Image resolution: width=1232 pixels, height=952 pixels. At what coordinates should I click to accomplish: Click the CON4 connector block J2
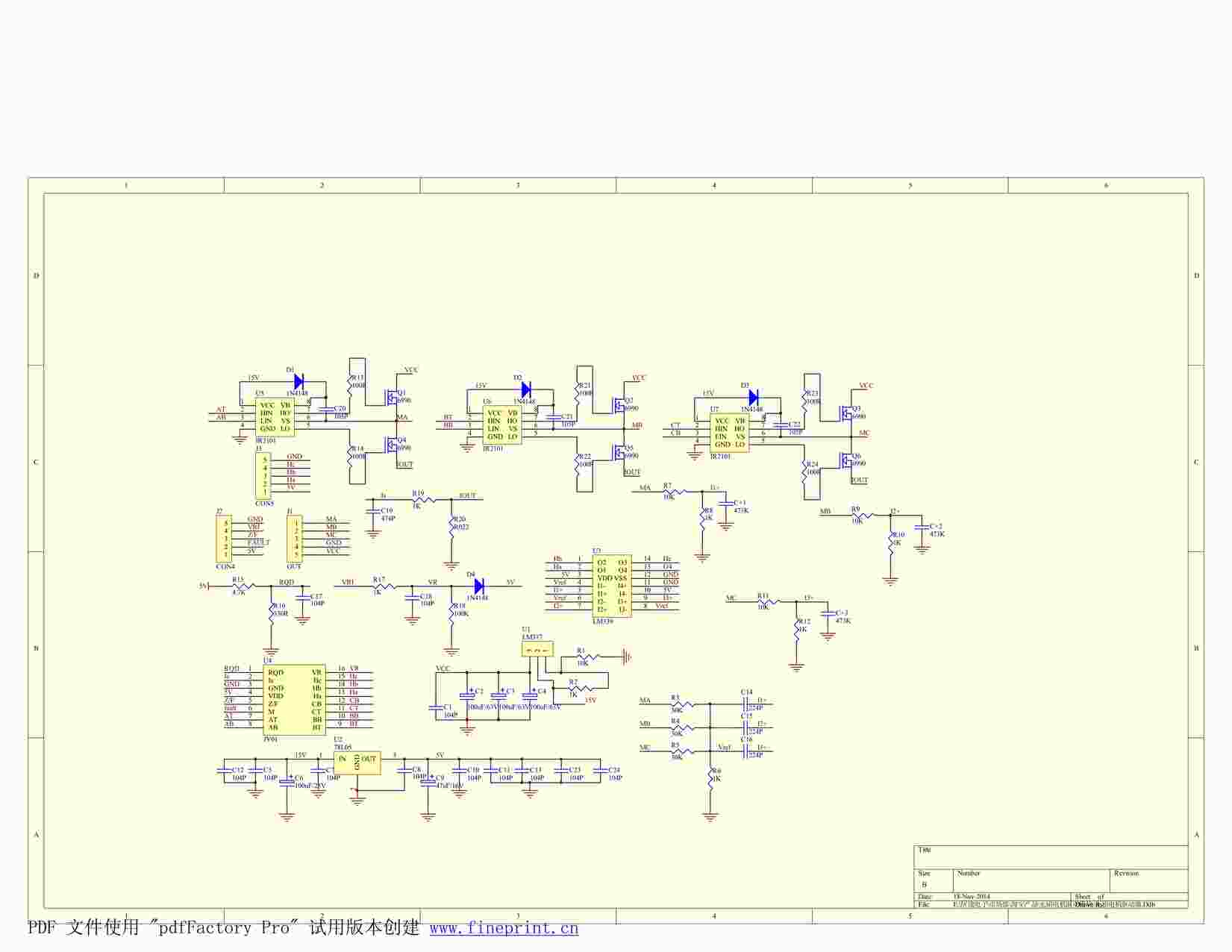[224, 538]
